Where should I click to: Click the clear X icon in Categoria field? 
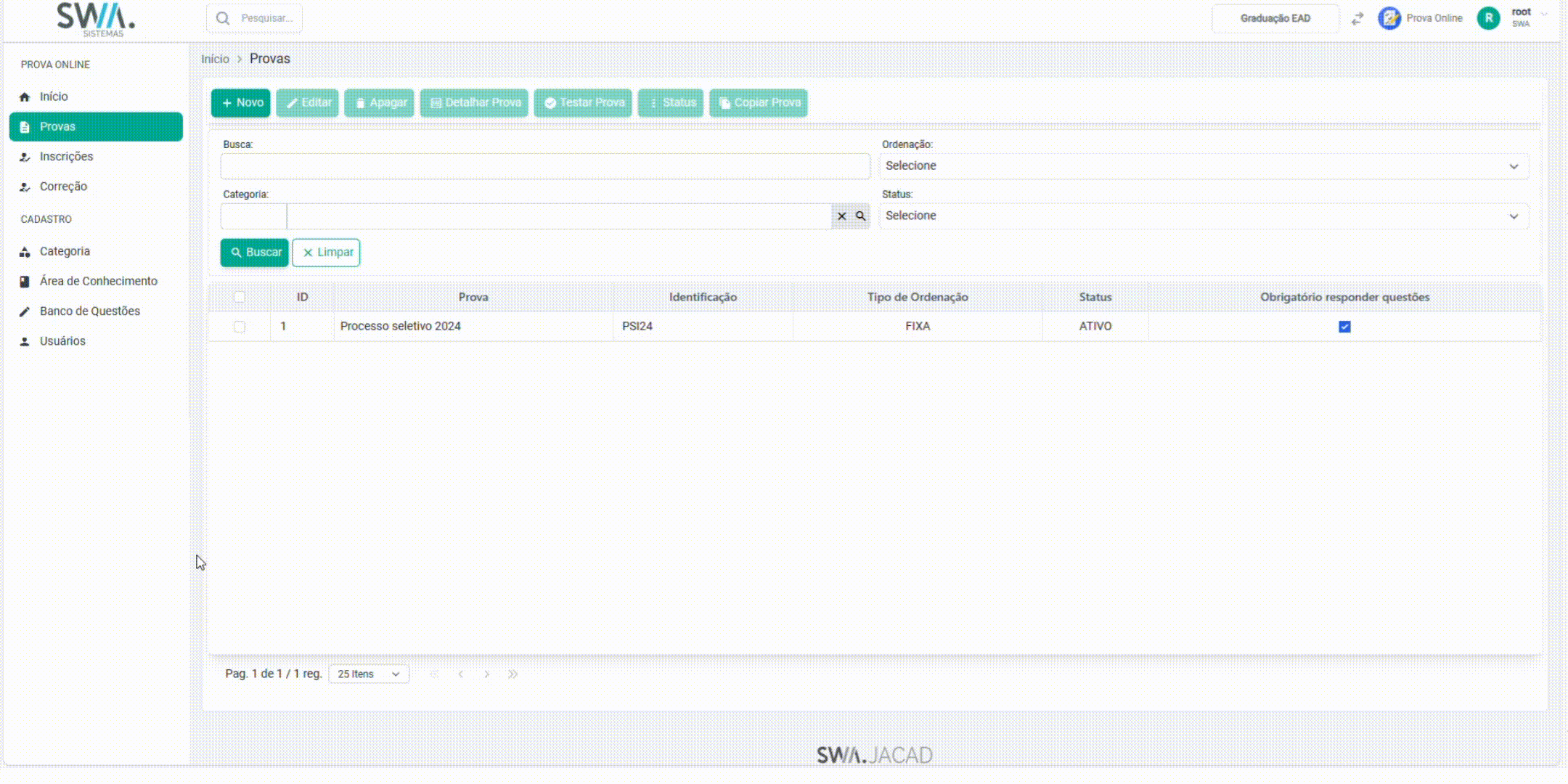pyautogui.click(x=841, y=216)
